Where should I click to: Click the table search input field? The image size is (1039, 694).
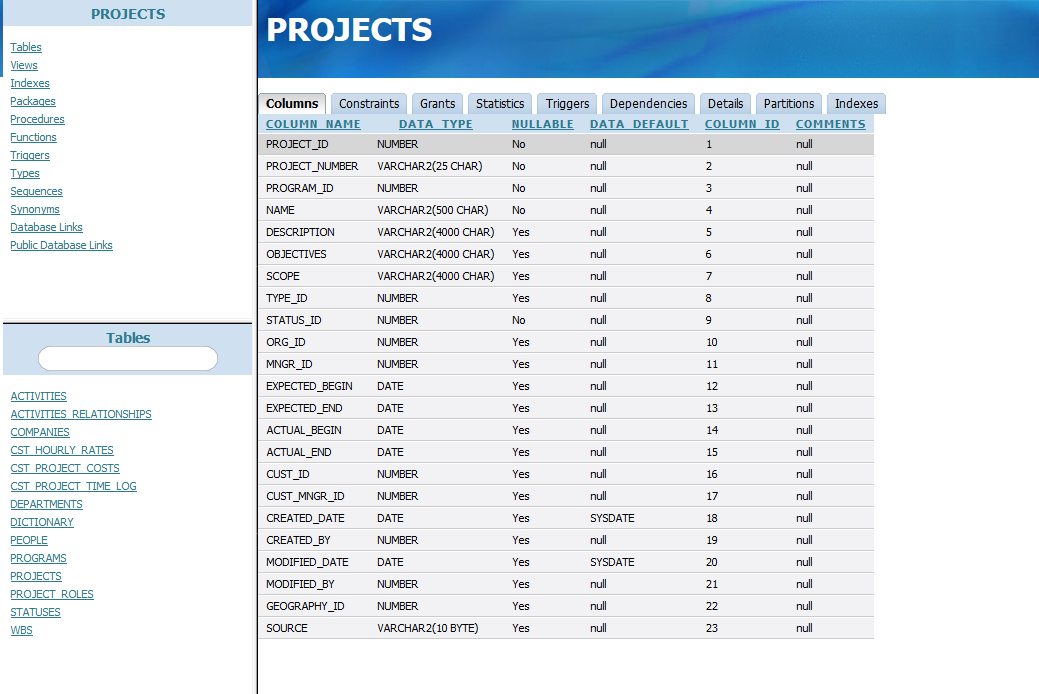[128, 359]
